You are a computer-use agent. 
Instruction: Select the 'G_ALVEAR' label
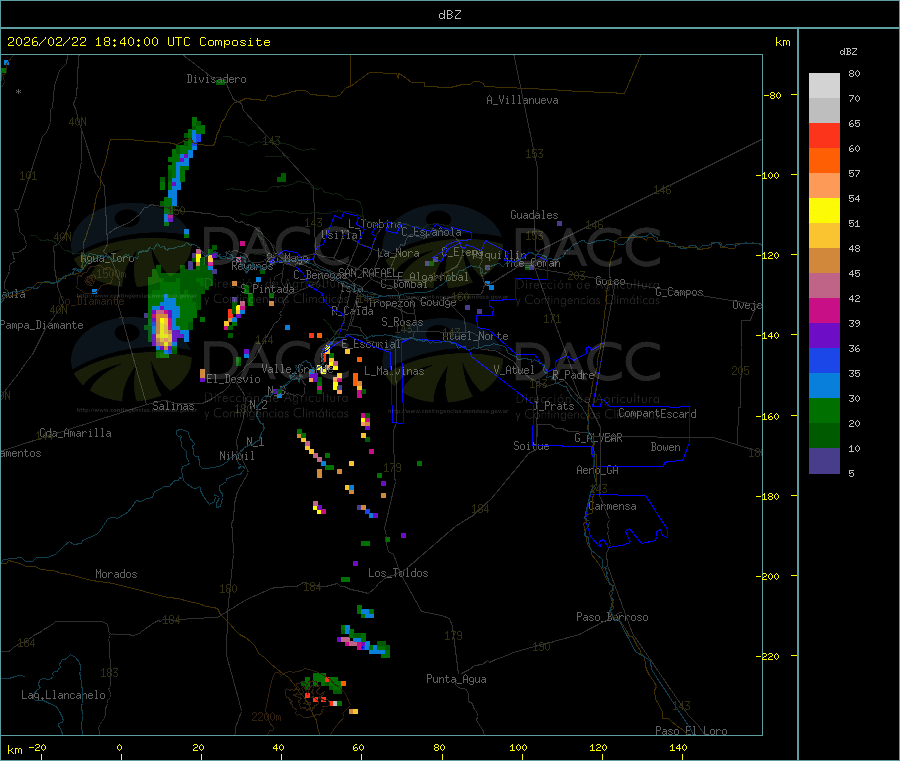point(598,438)
